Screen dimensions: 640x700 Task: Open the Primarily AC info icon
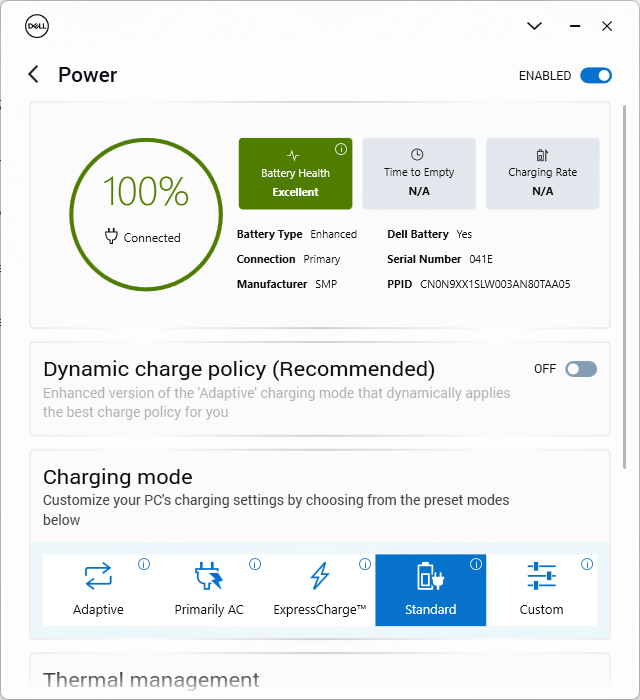point(254,564)
